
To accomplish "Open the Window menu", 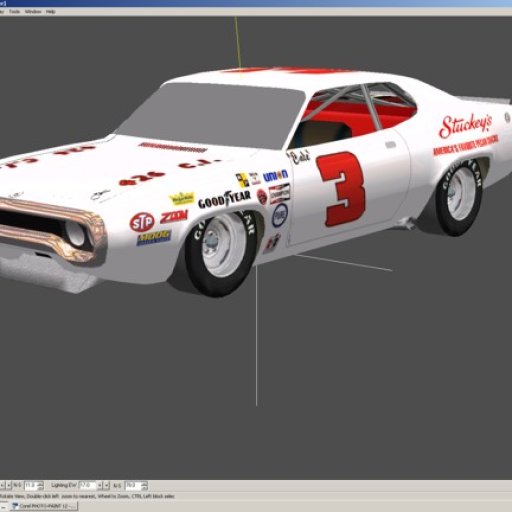I will [x=33, y=12].
